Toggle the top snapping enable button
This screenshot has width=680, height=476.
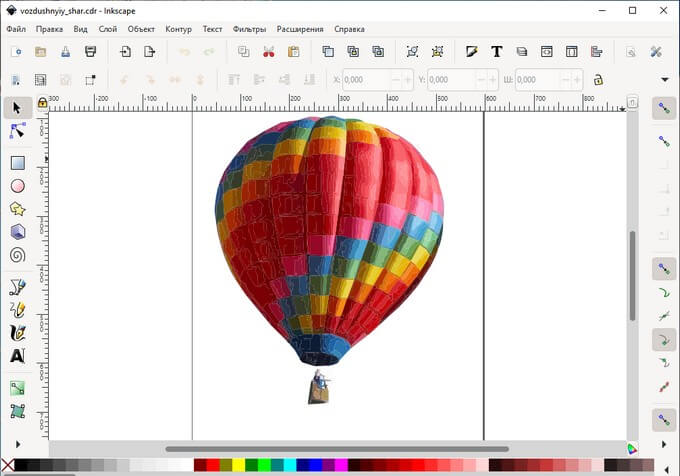click(x=664, y=108)
